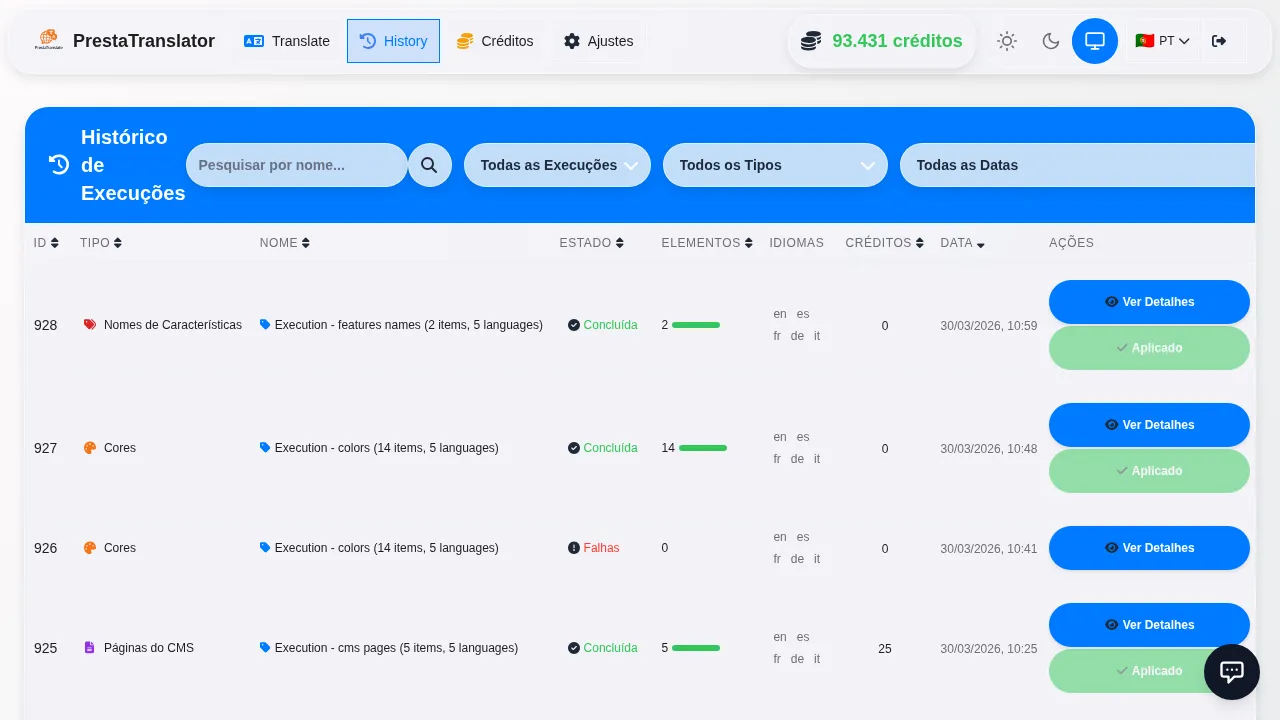Open the Ajustes settings tab
This screenshot has width=1280, height=720.
click(598, 41)
